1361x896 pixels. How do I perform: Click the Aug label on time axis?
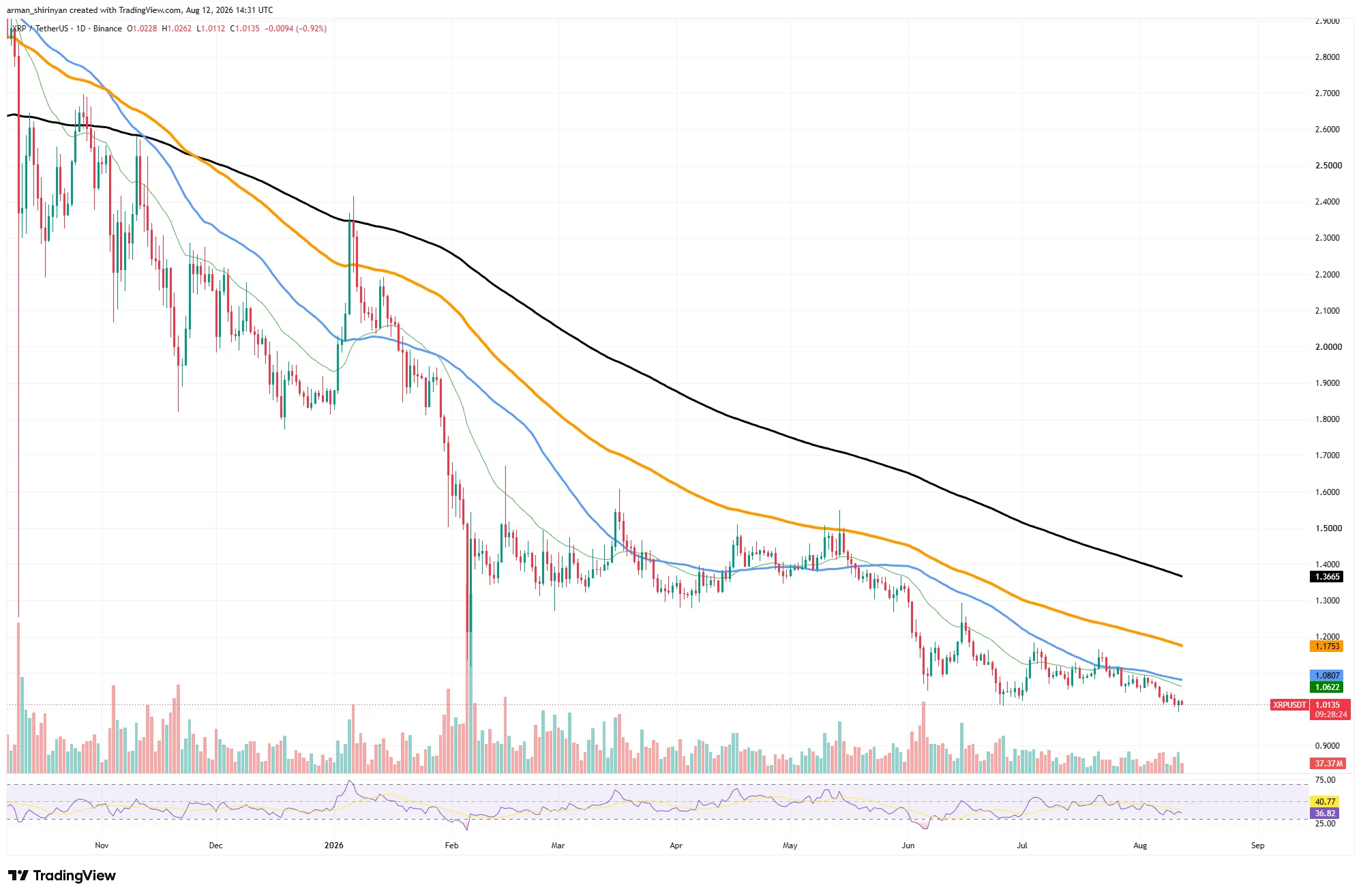(1140, 846)
